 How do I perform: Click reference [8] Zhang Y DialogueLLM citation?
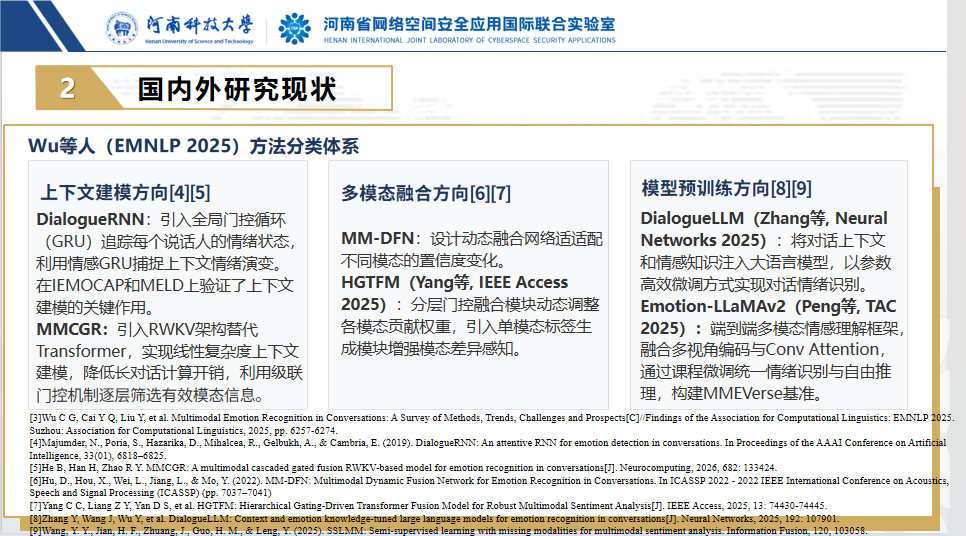click(x=434, y=519)
